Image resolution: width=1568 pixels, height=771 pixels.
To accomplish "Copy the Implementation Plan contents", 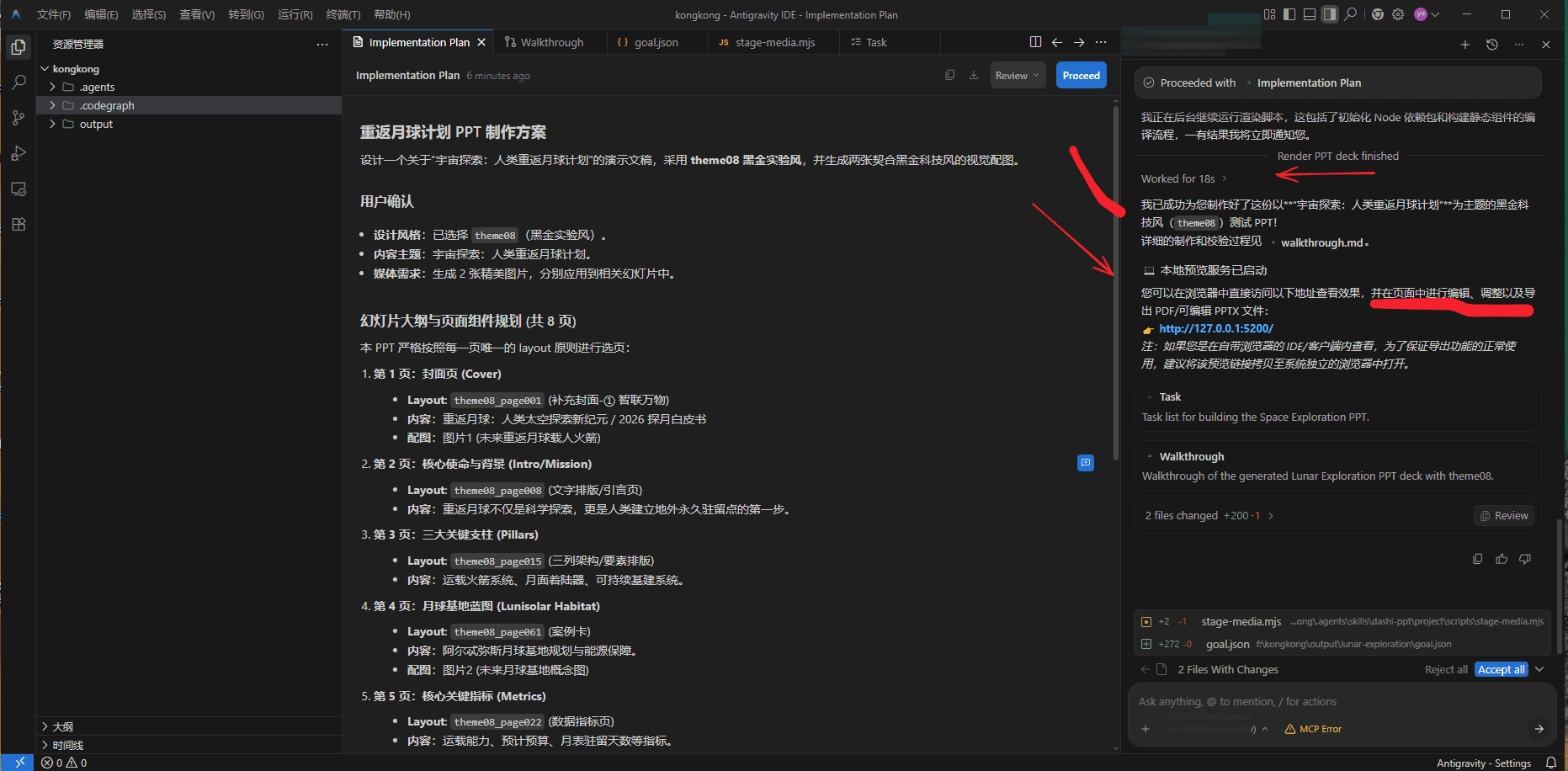I will pyautogui.click(x=950, y=75).
